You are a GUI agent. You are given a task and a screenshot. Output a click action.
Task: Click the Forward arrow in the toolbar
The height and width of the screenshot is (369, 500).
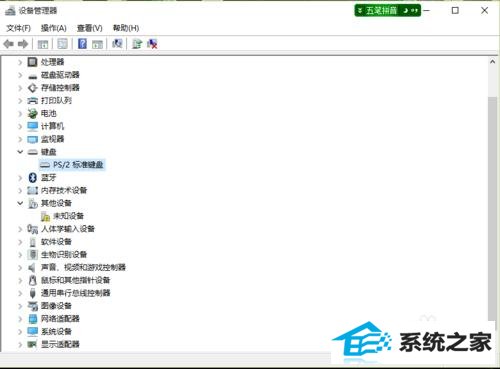(23, 44)
